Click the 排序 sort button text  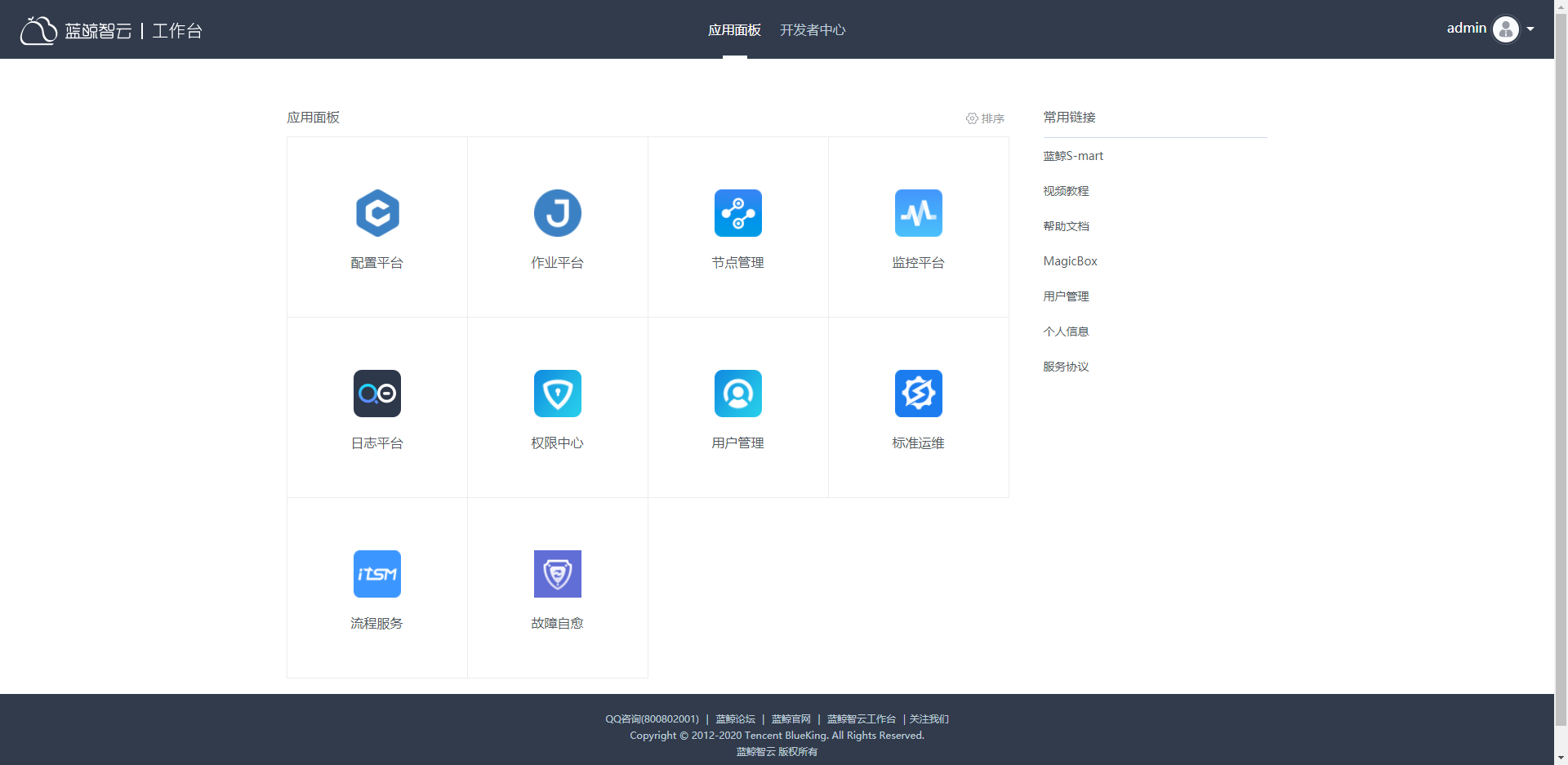point(993,118)
